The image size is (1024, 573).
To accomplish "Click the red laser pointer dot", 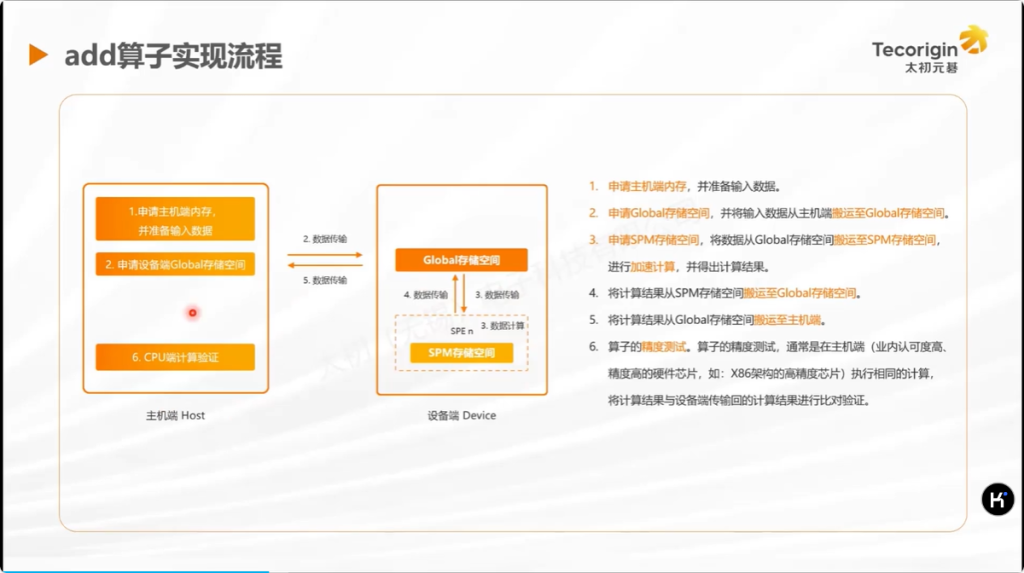I will coord(192,313).
